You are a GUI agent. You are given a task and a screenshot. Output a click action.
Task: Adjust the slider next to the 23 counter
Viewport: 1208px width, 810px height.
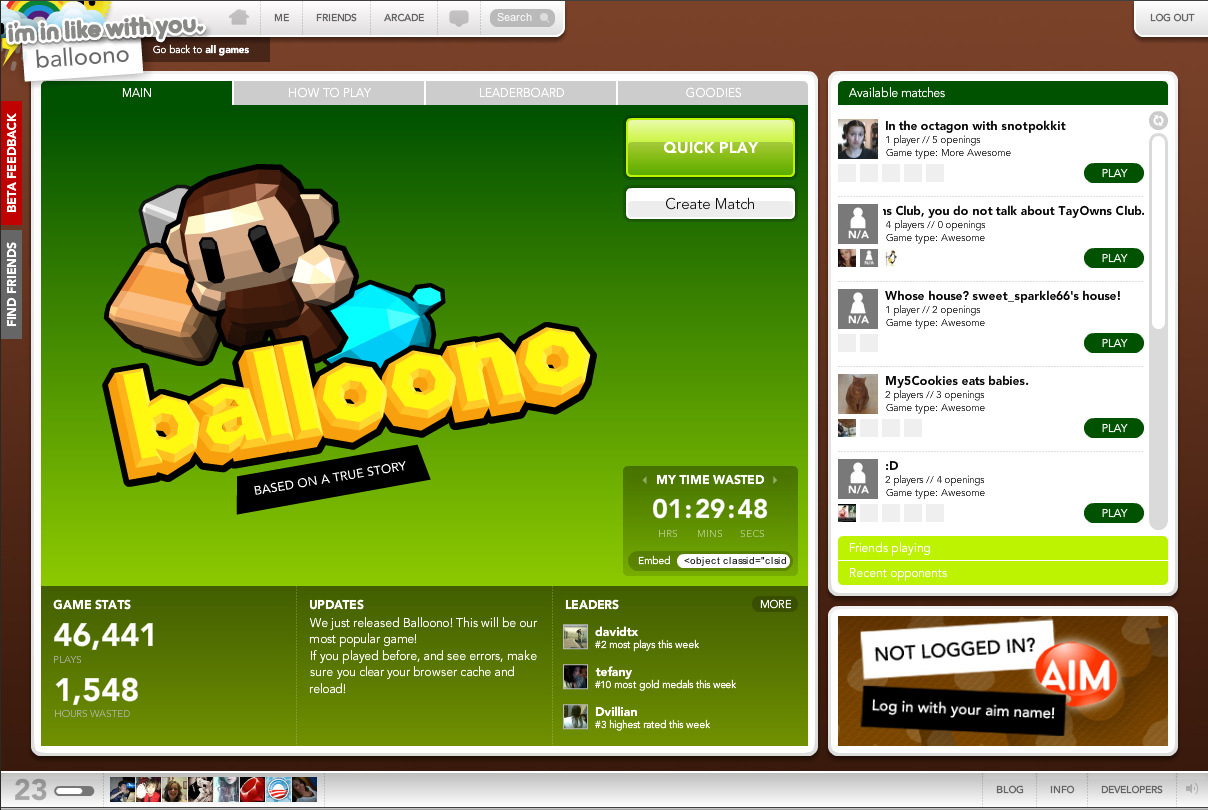click(x=75, y=791)
